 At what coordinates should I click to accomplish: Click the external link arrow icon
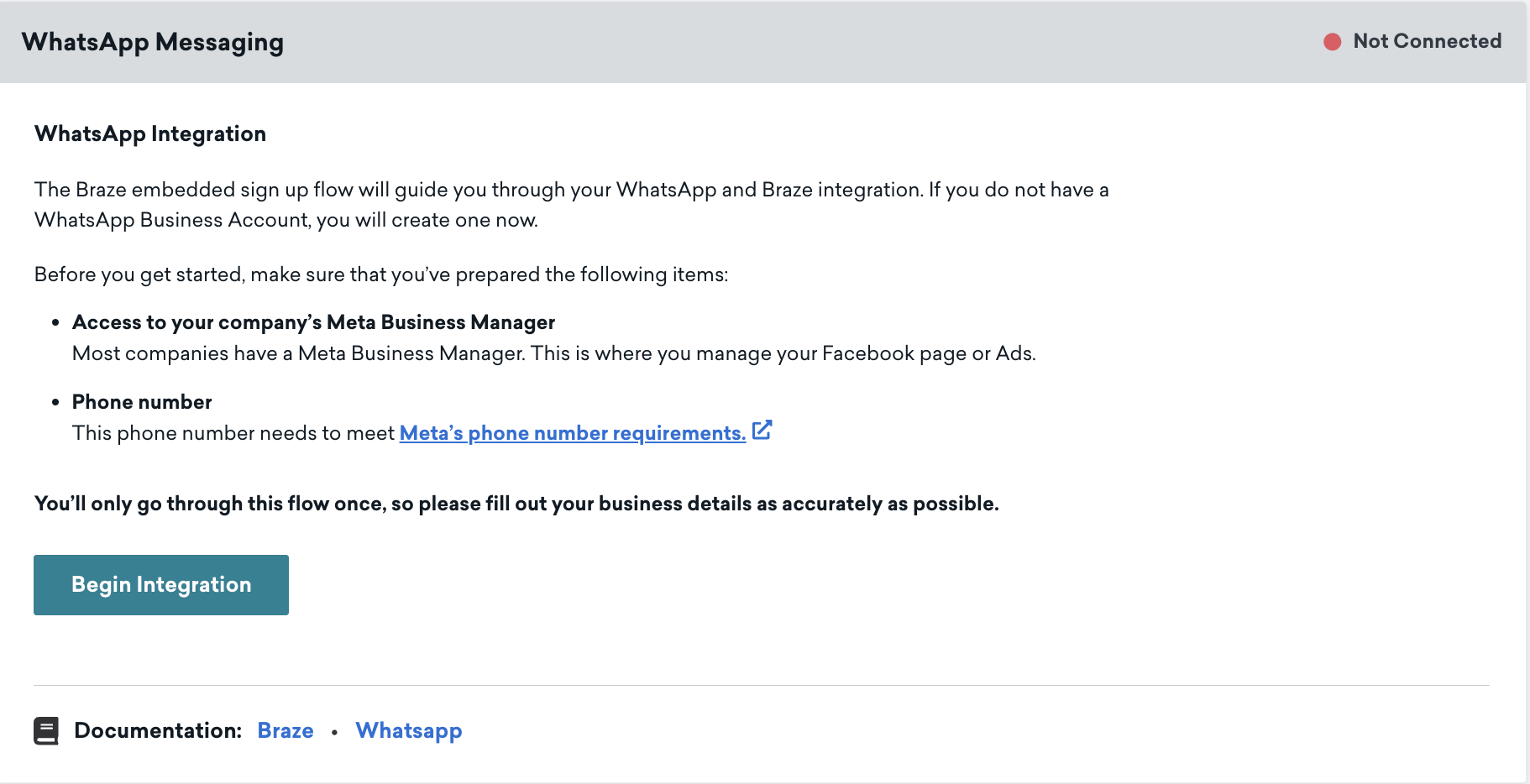tap(762, 431)
